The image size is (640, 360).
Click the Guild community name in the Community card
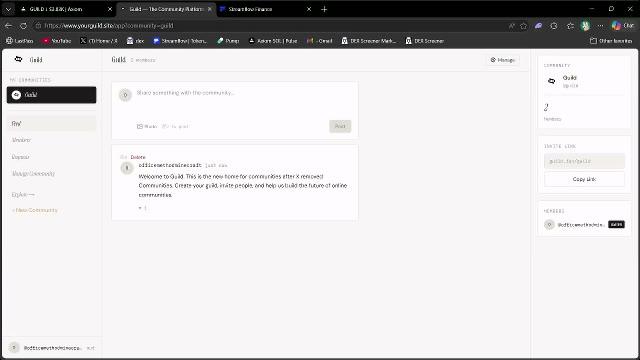pos(569,78)
